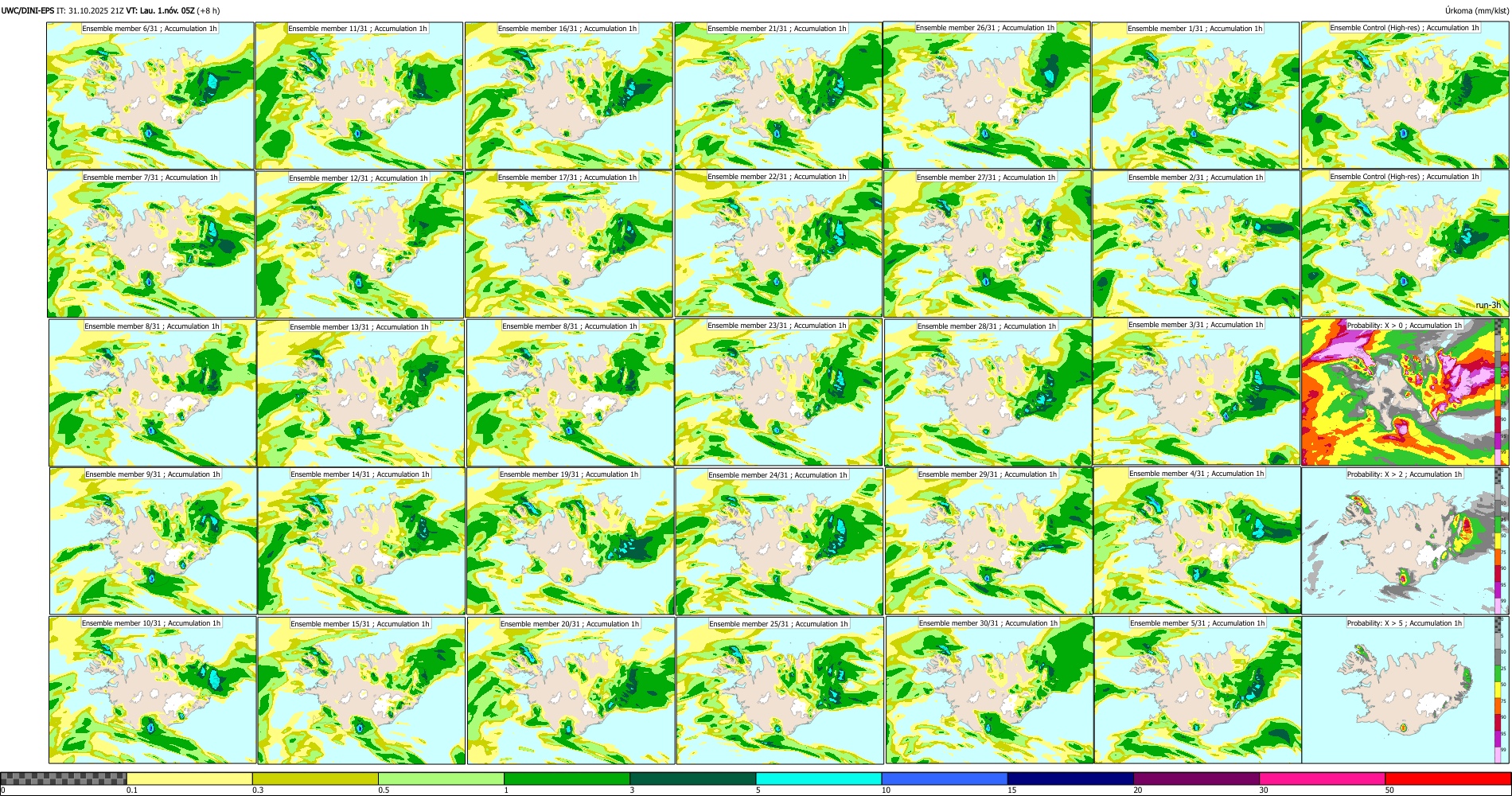Viewport: 1512px width, 796px height.
Task: Select the Ensemble member 13/31 map
Action: pos(360,393)
